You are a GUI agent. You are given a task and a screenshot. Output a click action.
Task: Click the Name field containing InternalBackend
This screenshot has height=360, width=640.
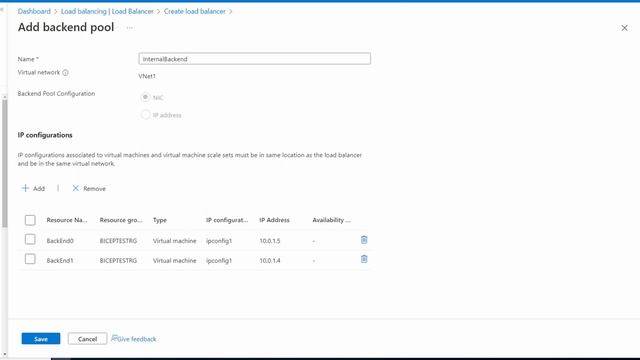point(254,59)
